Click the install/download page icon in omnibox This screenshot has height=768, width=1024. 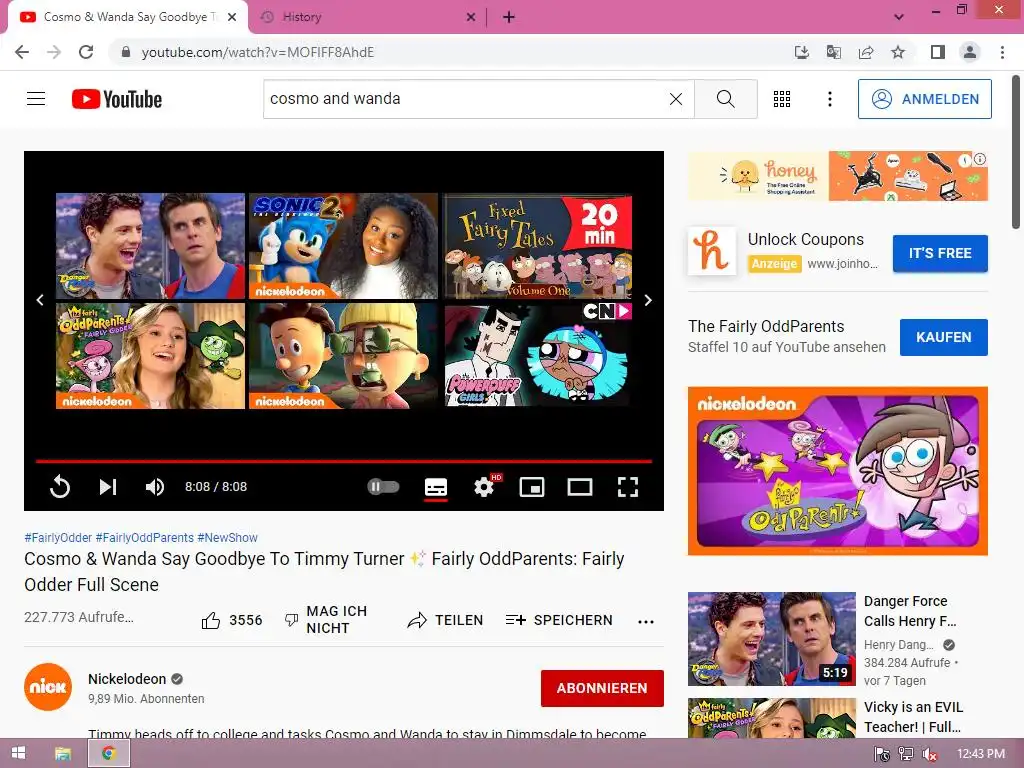click(x=801, y=52)
